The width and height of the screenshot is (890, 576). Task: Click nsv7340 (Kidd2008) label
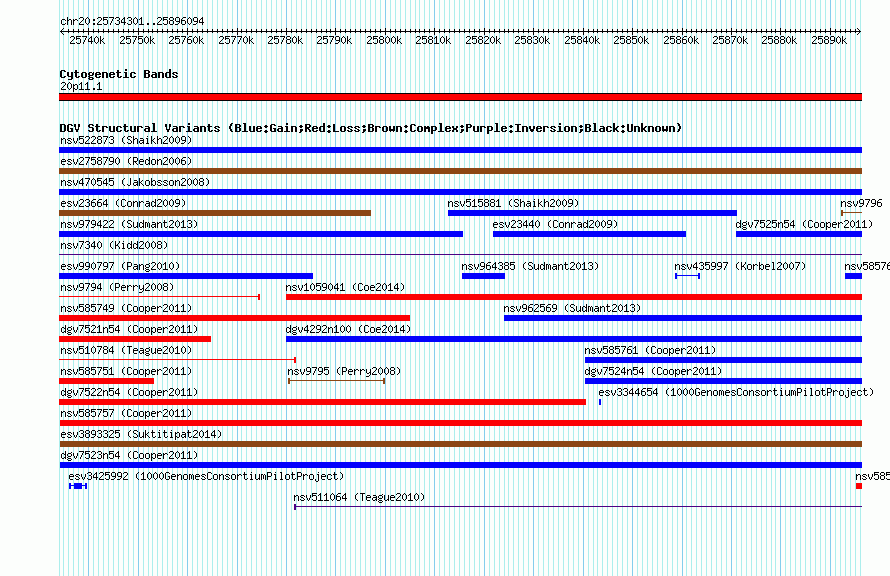[114, 245]
